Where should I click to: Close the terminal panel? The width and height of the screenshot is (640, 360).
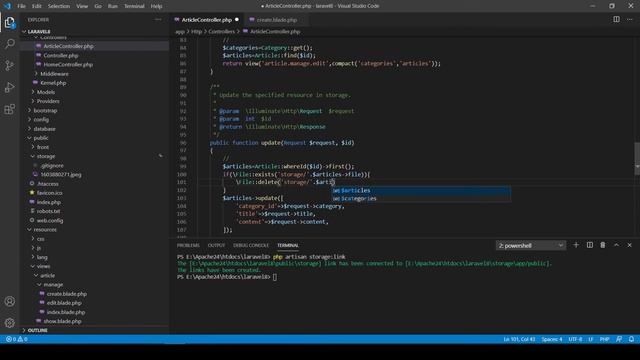pyautogui.click(x=629, y=245)
